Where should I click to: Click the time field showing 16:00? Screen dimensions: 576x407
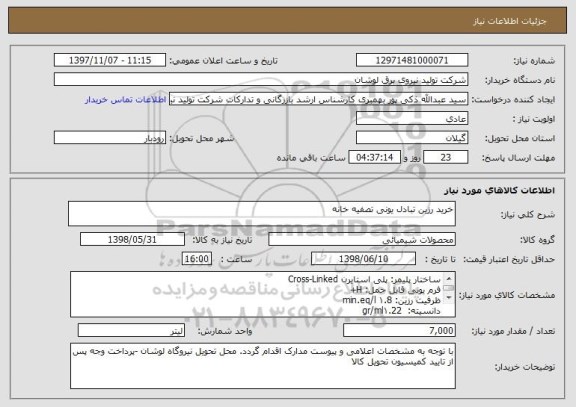197,259
